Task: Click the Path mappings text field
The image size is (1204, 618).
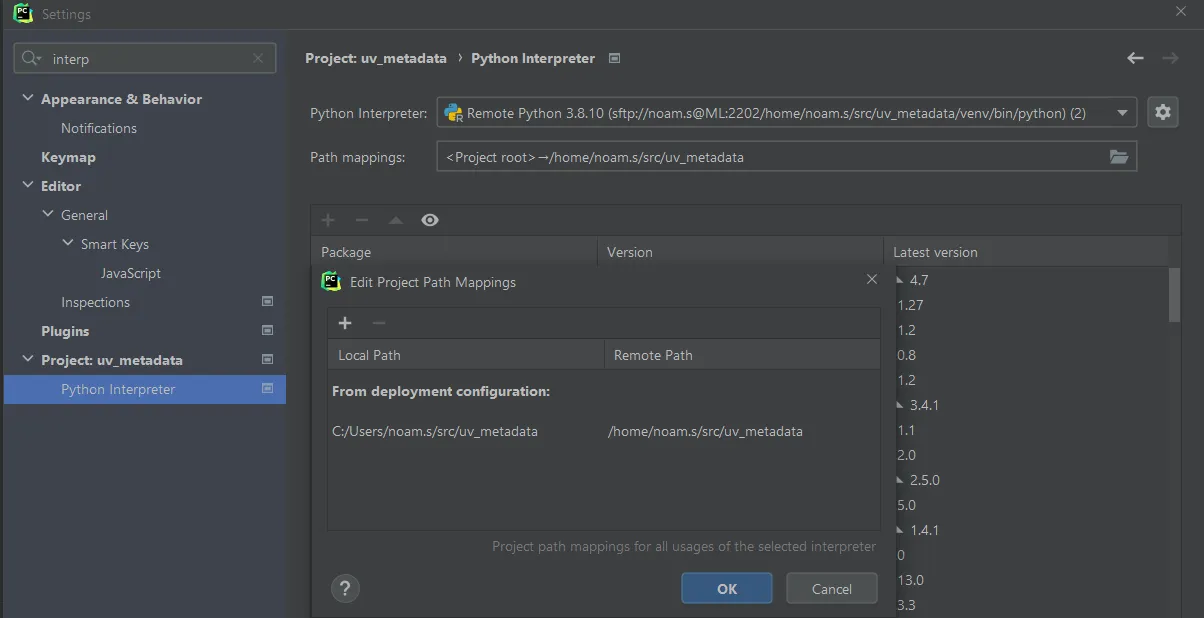Action: coord(770,157)
